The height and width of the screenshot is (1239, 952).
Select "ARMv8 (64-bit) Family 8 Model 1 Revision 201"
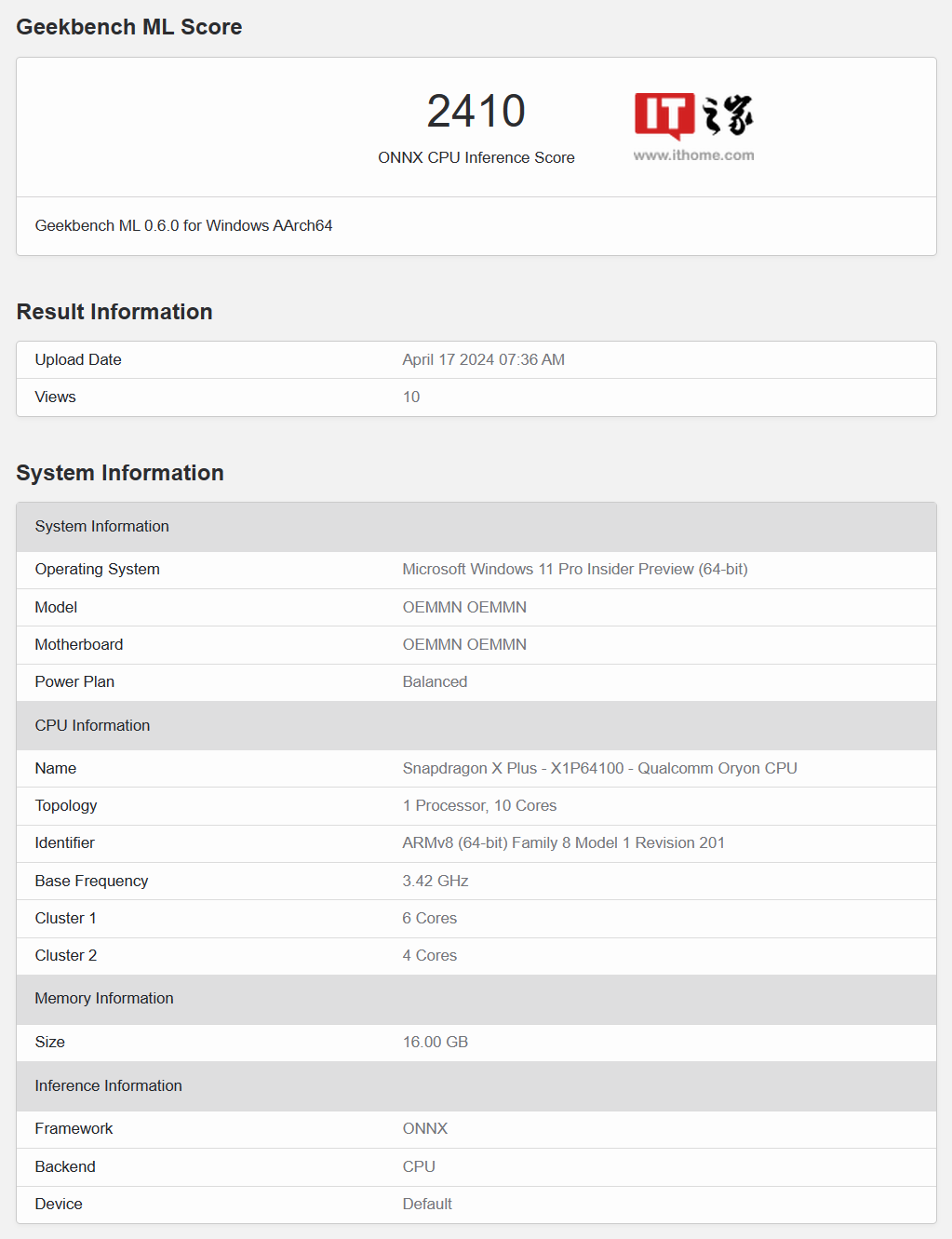[x=564, y=843]
